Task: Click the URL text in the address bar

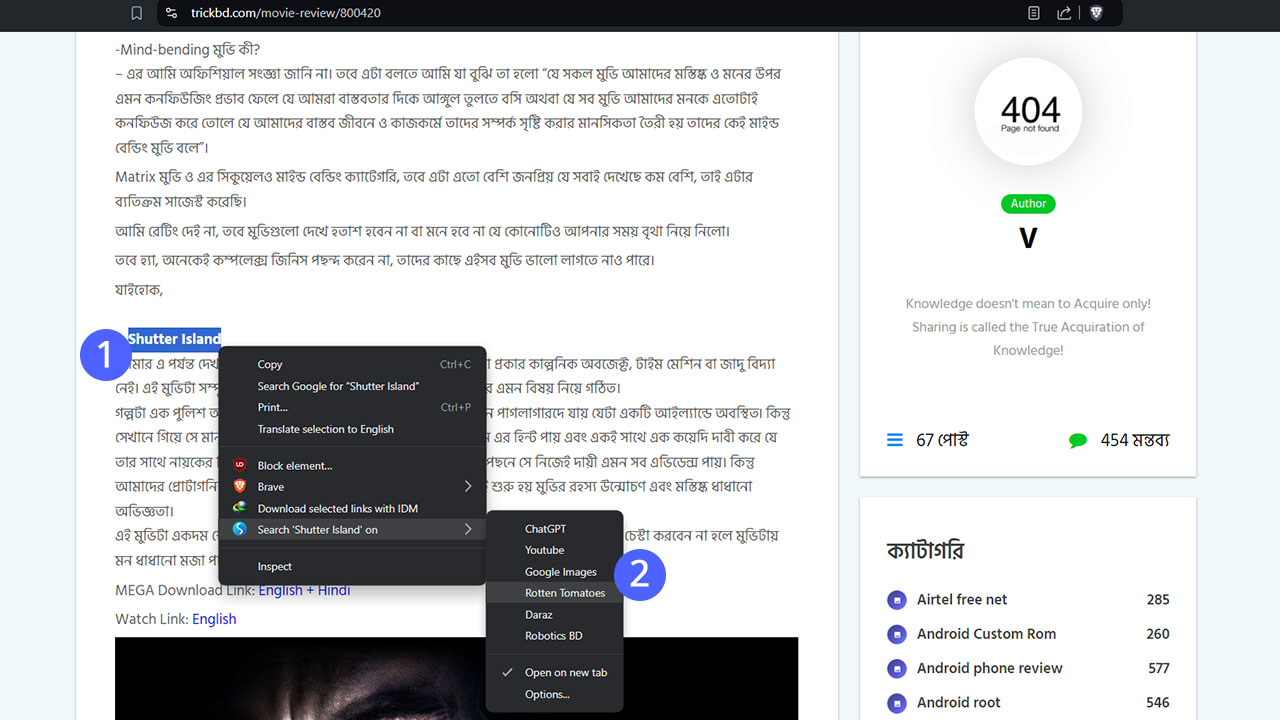Action: point(286,13)
